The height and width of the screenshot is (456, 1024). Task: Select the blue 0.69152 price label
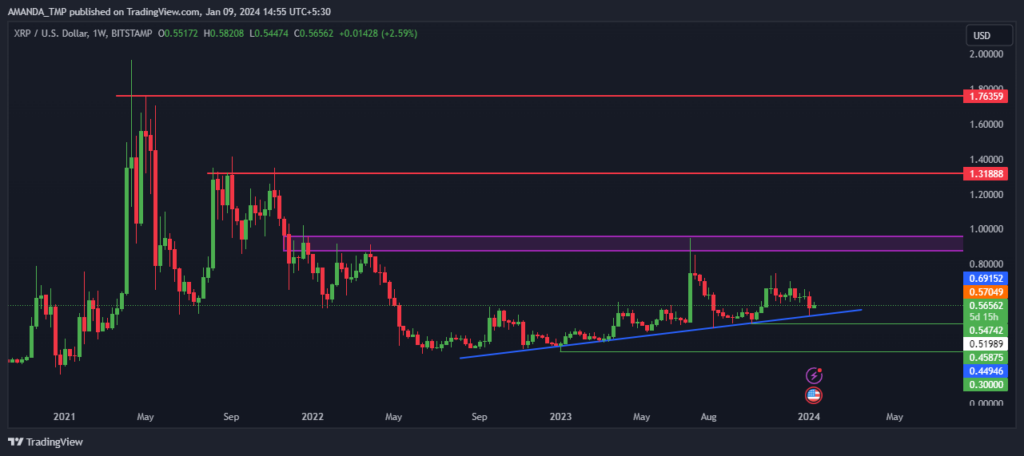pos(985,278)
